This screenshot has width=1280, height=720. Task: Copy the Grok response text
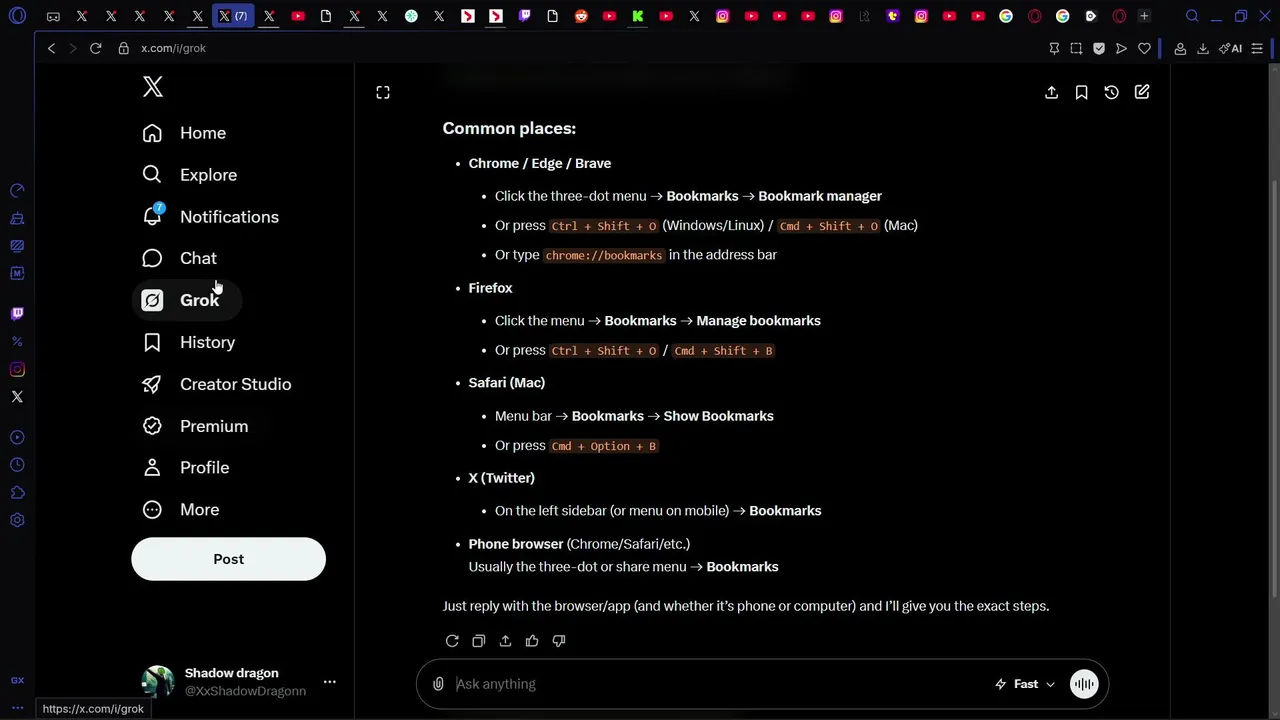tap(478, 641)
